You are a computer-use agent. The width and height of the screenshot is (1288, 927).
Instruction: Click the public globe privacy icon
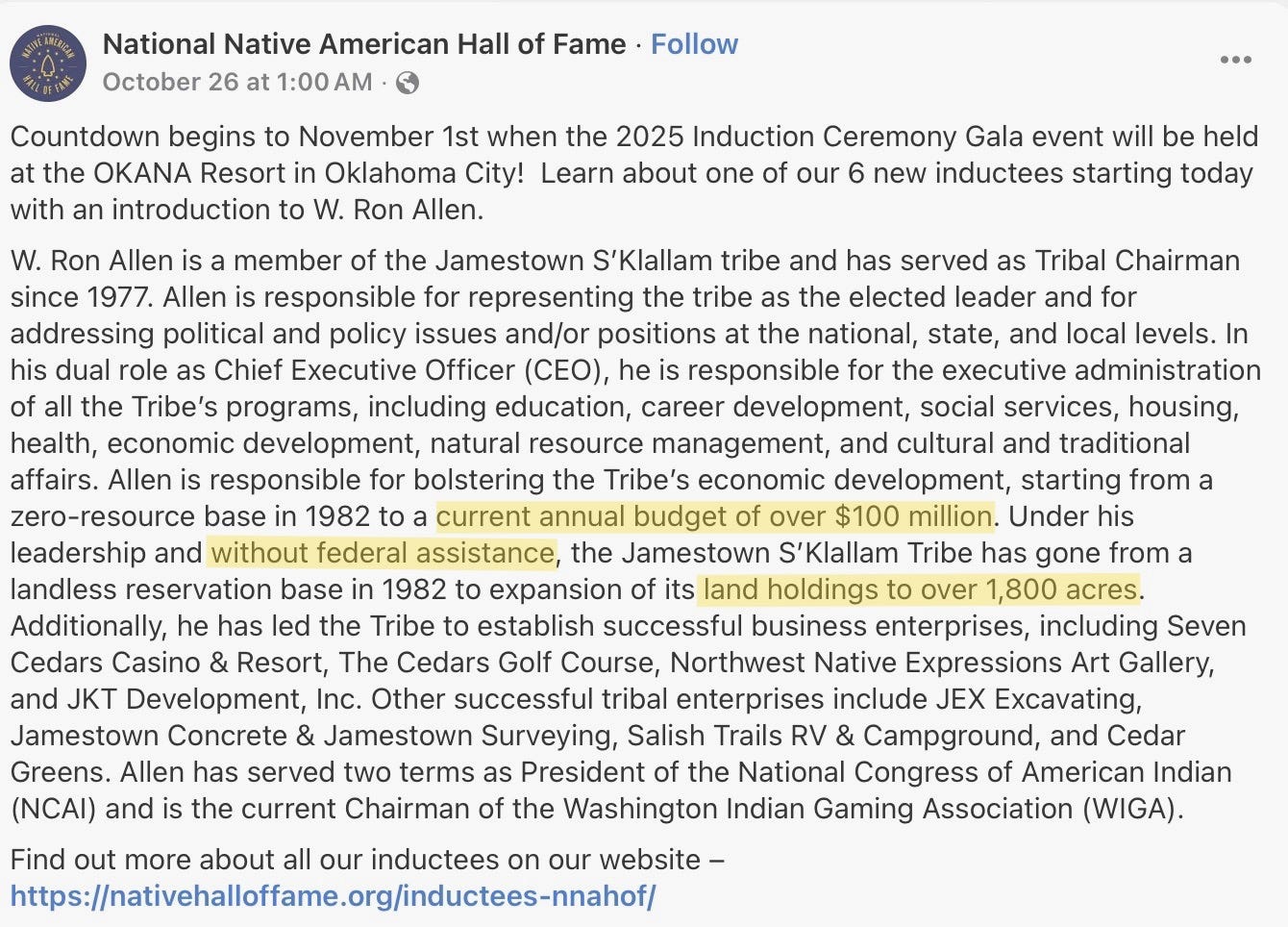coord(408,83)
